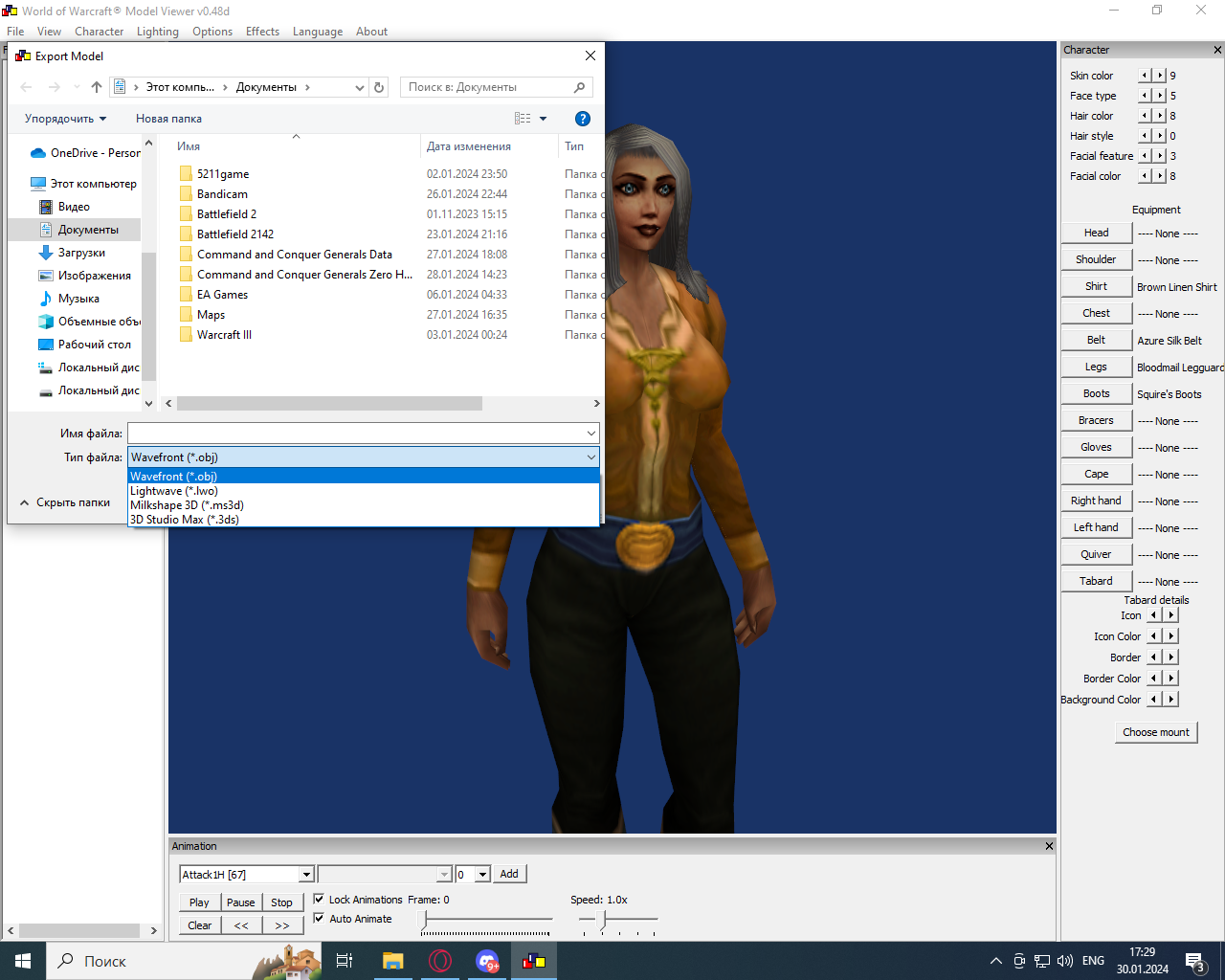Open the 5211game folder icon
1225x980 pixels.
(186, 174)
